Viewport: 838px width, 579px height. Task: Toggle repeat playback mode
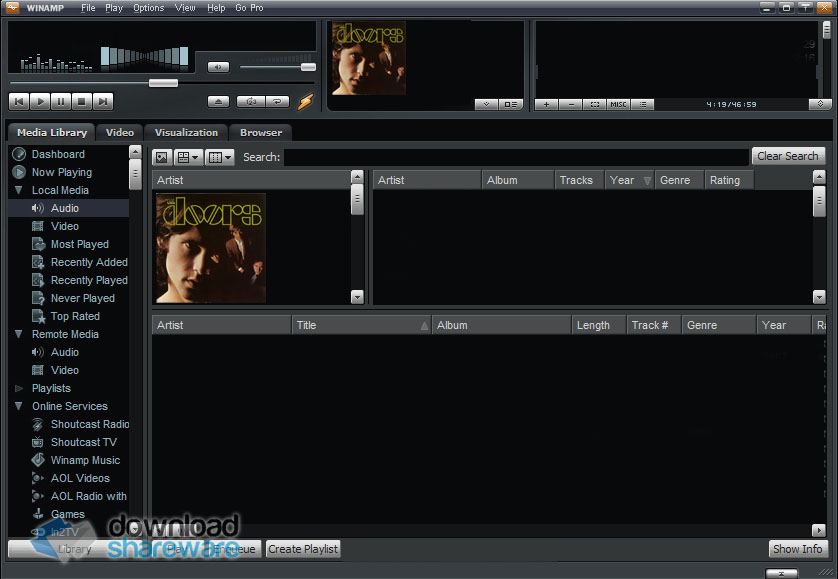(x=277, y=102)
